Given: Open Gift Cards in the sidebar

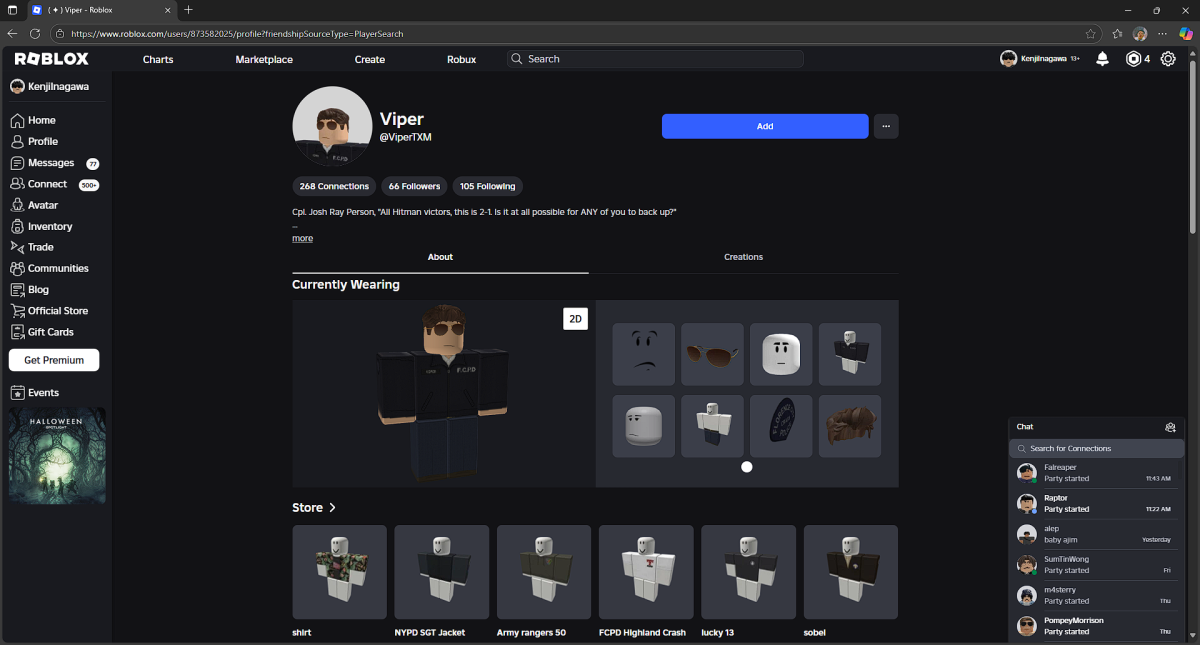Looking at the screenshot, I should click(50, 332).
